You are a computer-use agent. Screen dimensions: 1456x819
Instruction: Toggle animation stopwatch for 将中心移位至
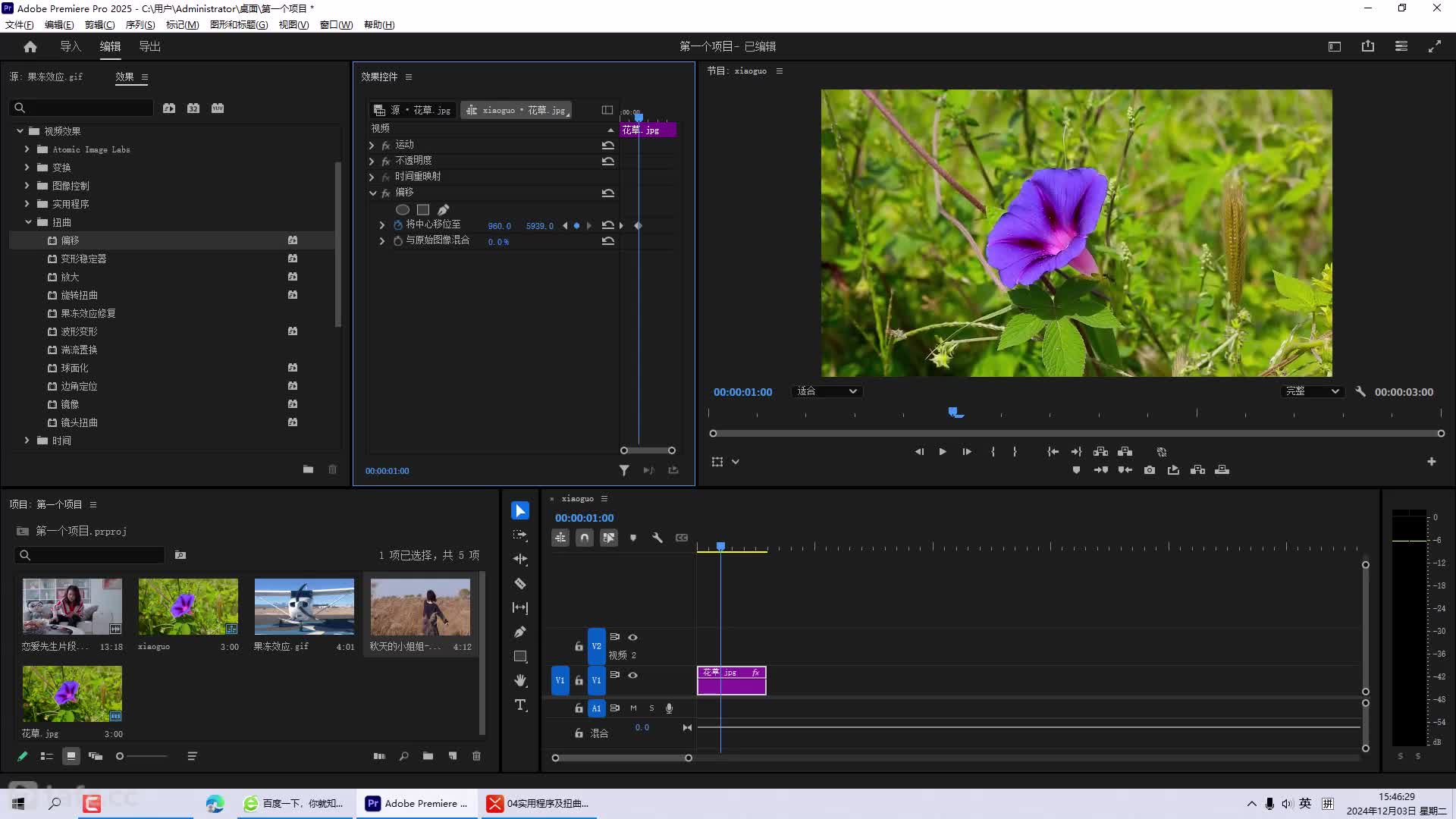(397, 225)
